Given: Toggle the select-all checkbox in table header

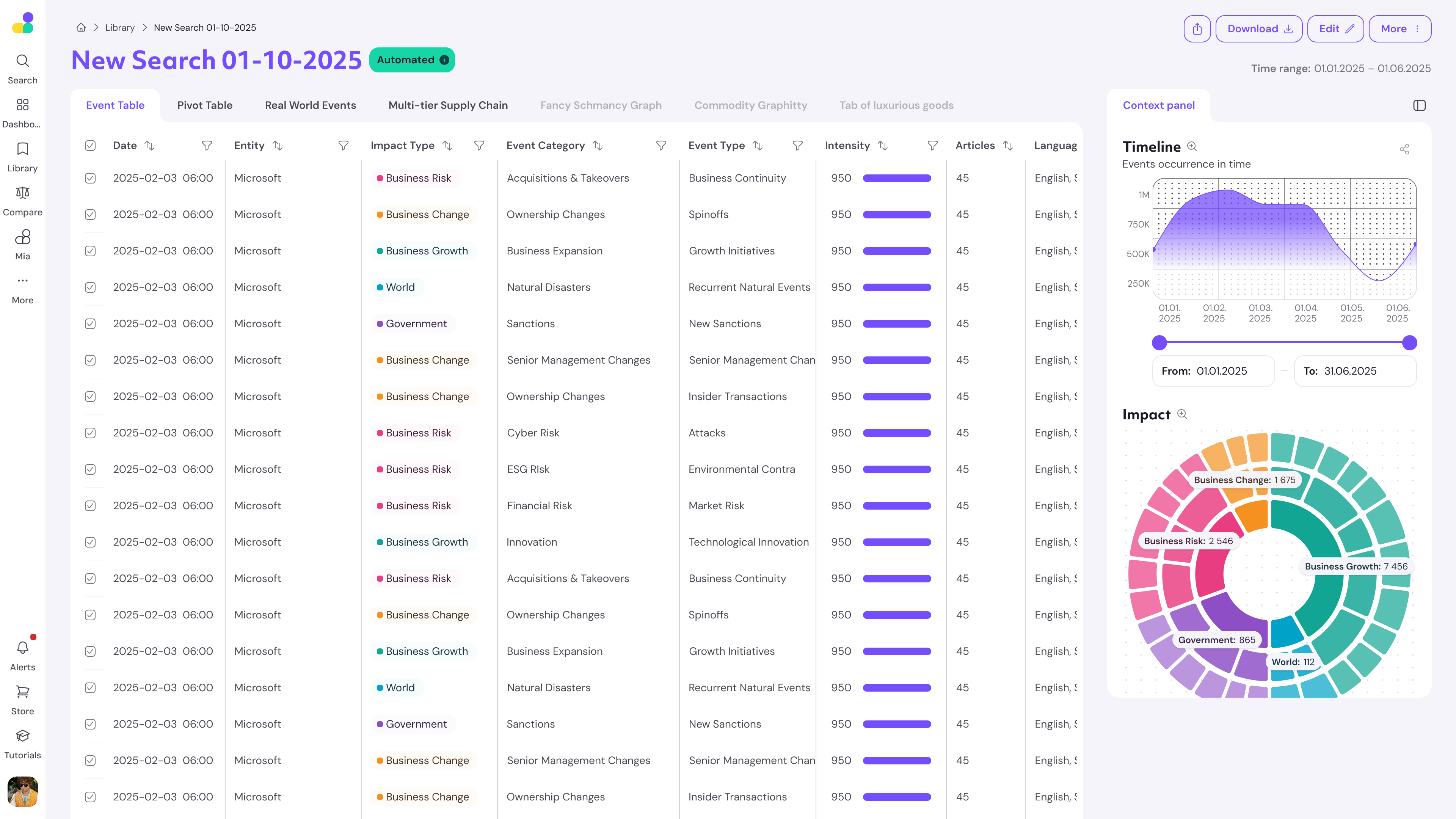Looking at the screenshot, I should click(91, 146).
